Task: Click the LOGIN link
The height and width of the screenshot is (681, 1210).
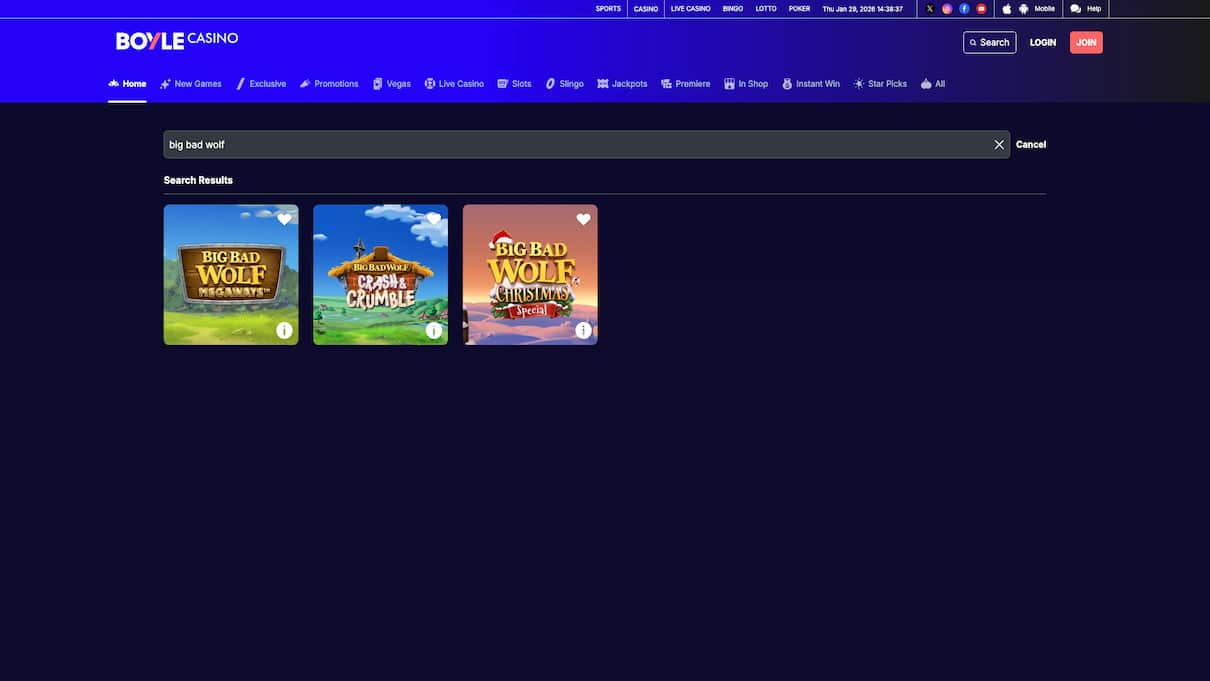Action: pos(1043,41)
